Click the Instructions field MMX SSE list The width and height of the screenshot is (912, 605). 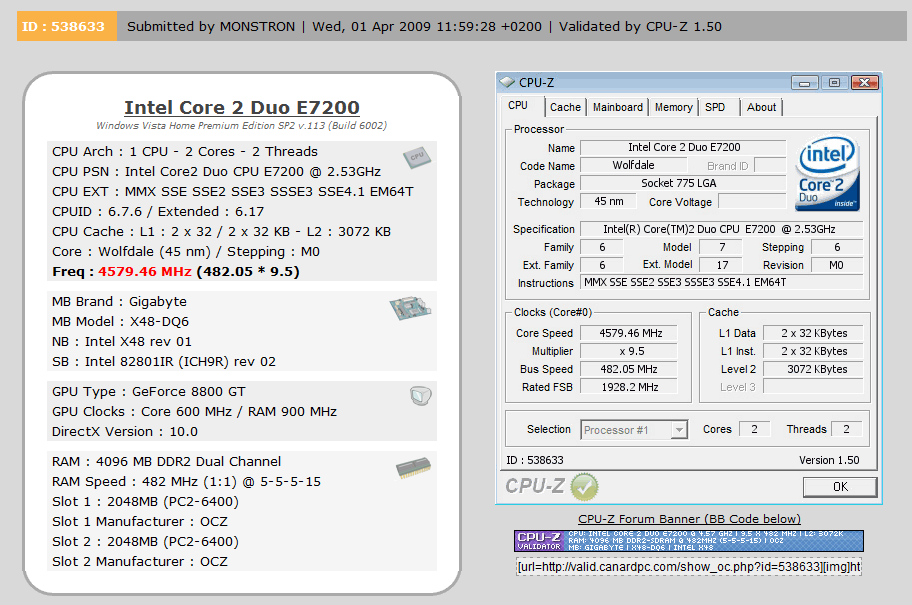722,282
